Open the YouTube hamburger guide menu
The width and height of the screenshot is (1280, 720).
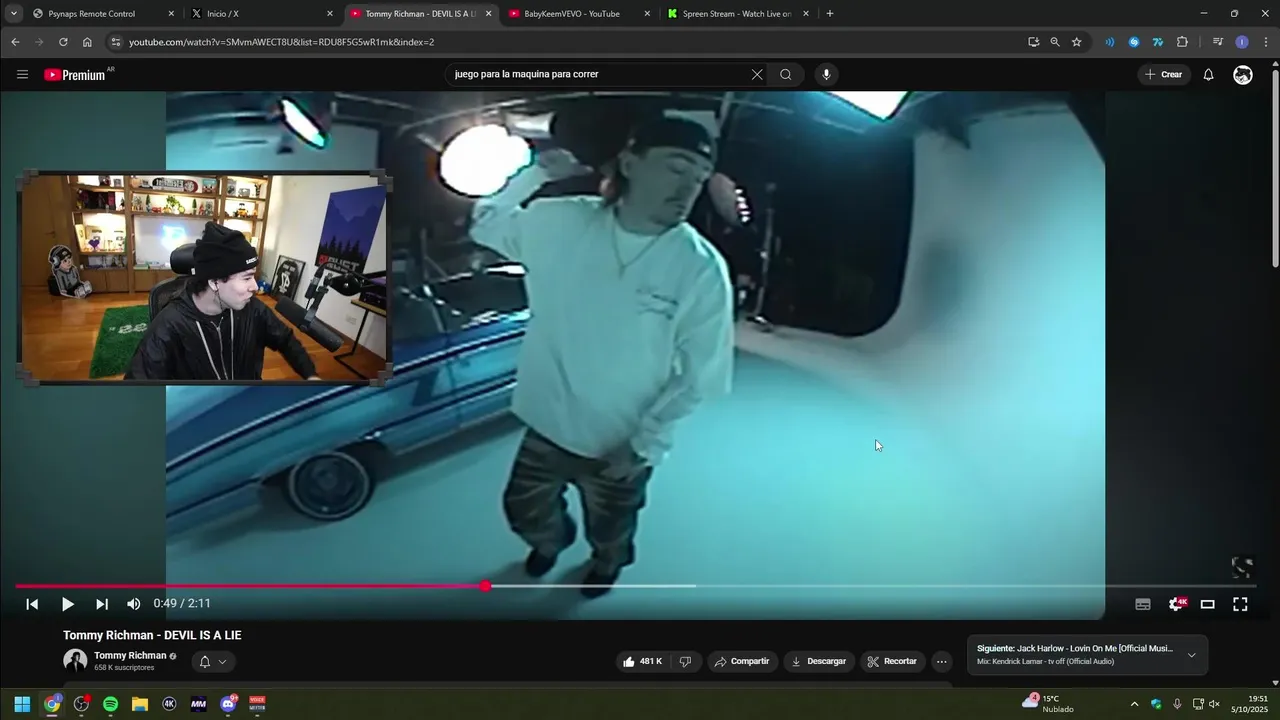(x=22, y=74)
